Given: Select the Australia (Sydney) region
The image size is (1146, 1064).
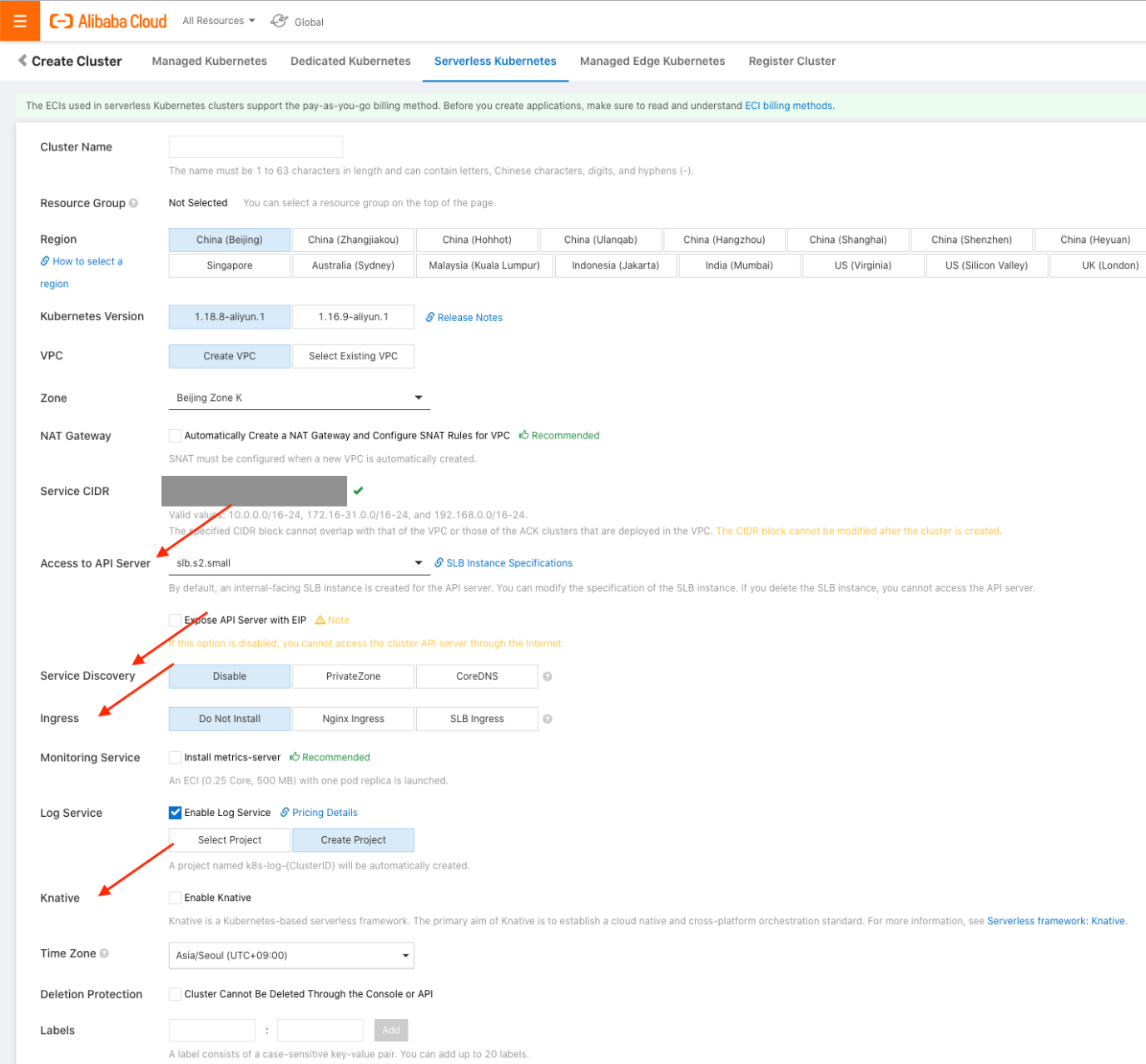Looking at the screenshot, I should point(353,265).
